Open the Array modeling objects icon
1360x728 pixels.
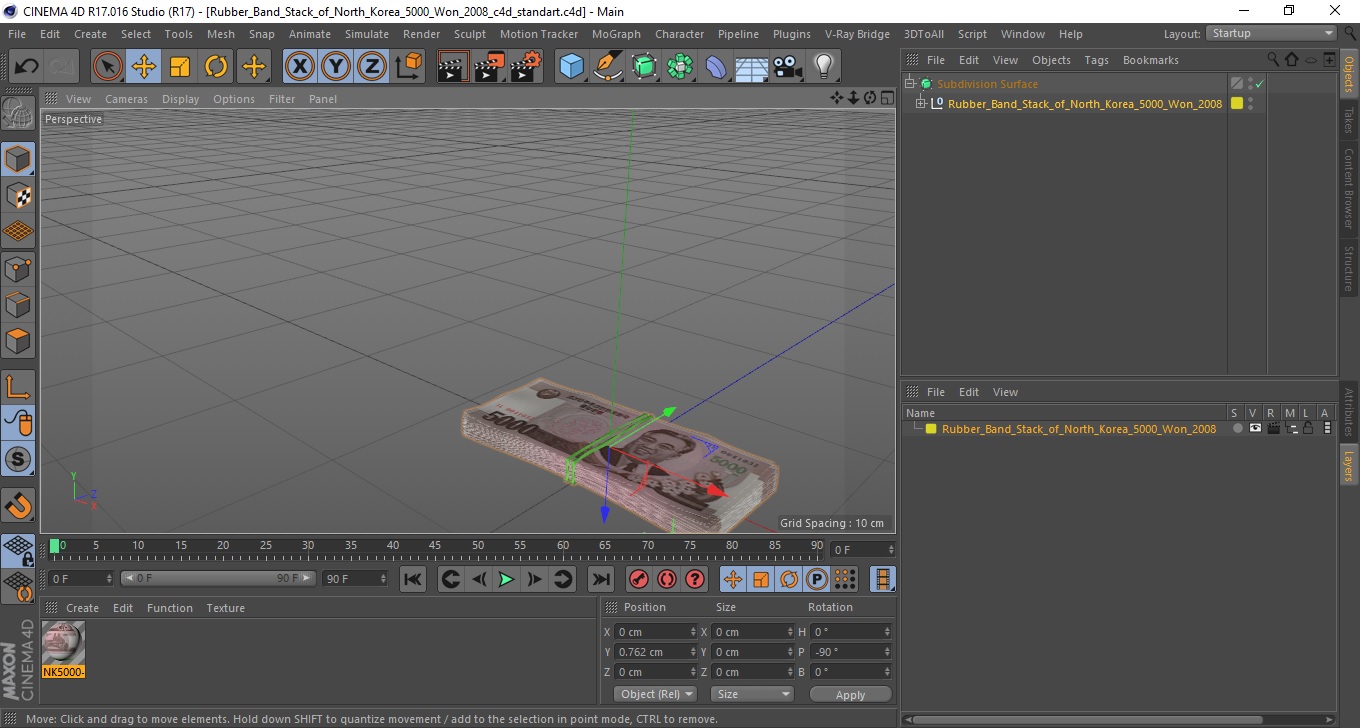(x=680, y=67)
